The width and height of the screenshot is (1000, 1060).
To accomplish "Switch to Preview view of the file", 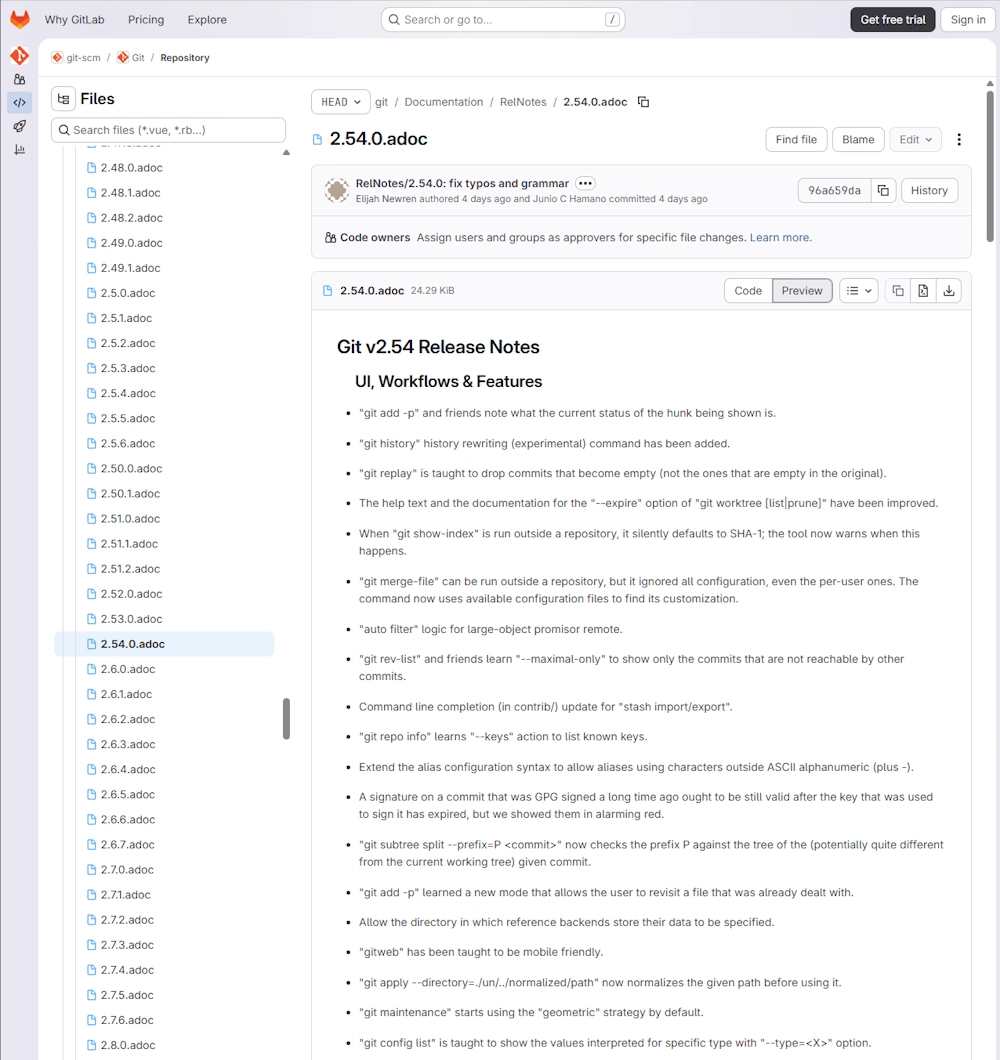I will coord(802,291).
